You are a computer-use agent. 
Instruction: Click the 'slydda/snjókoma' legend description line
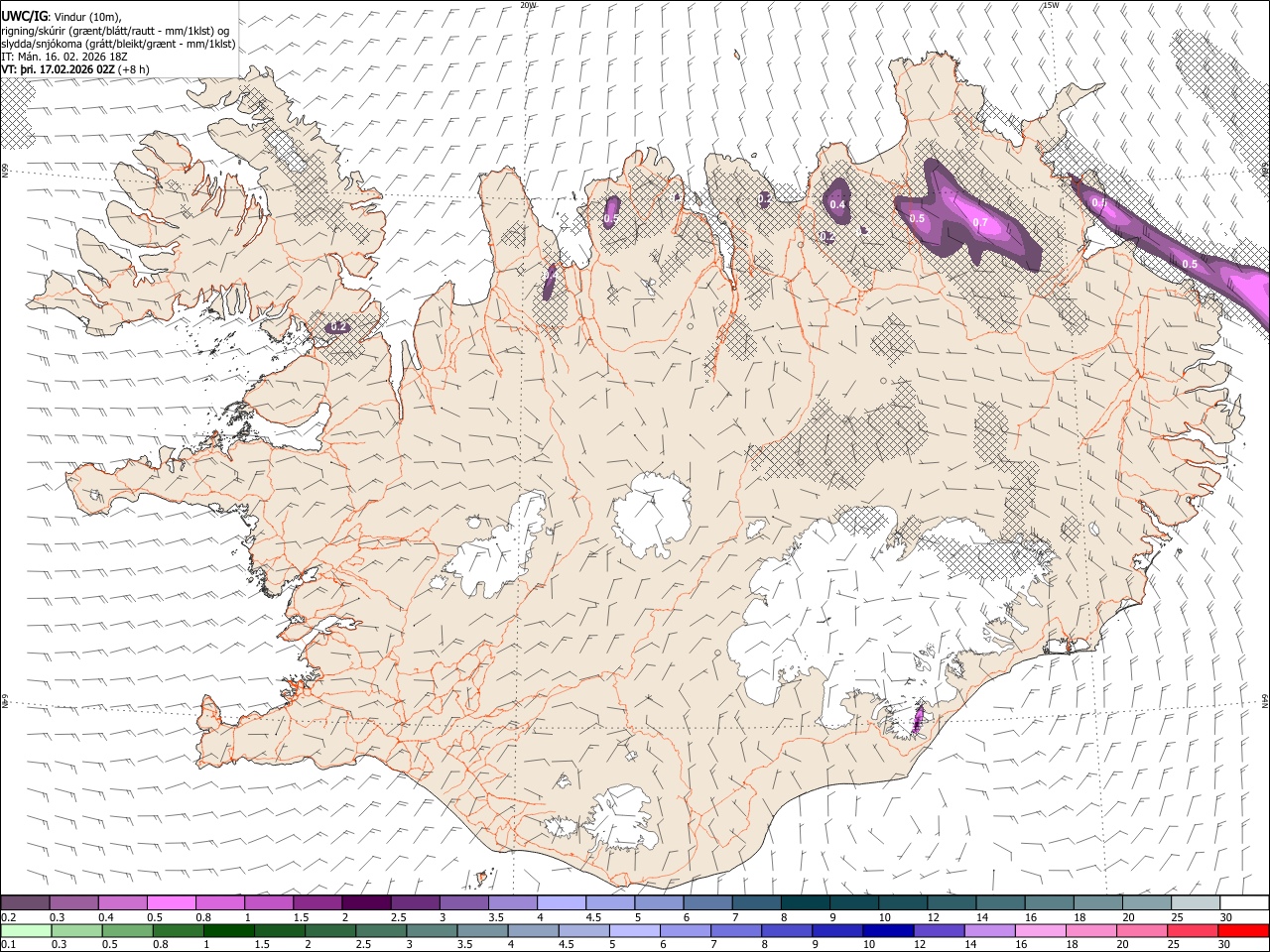click(118, 44)
